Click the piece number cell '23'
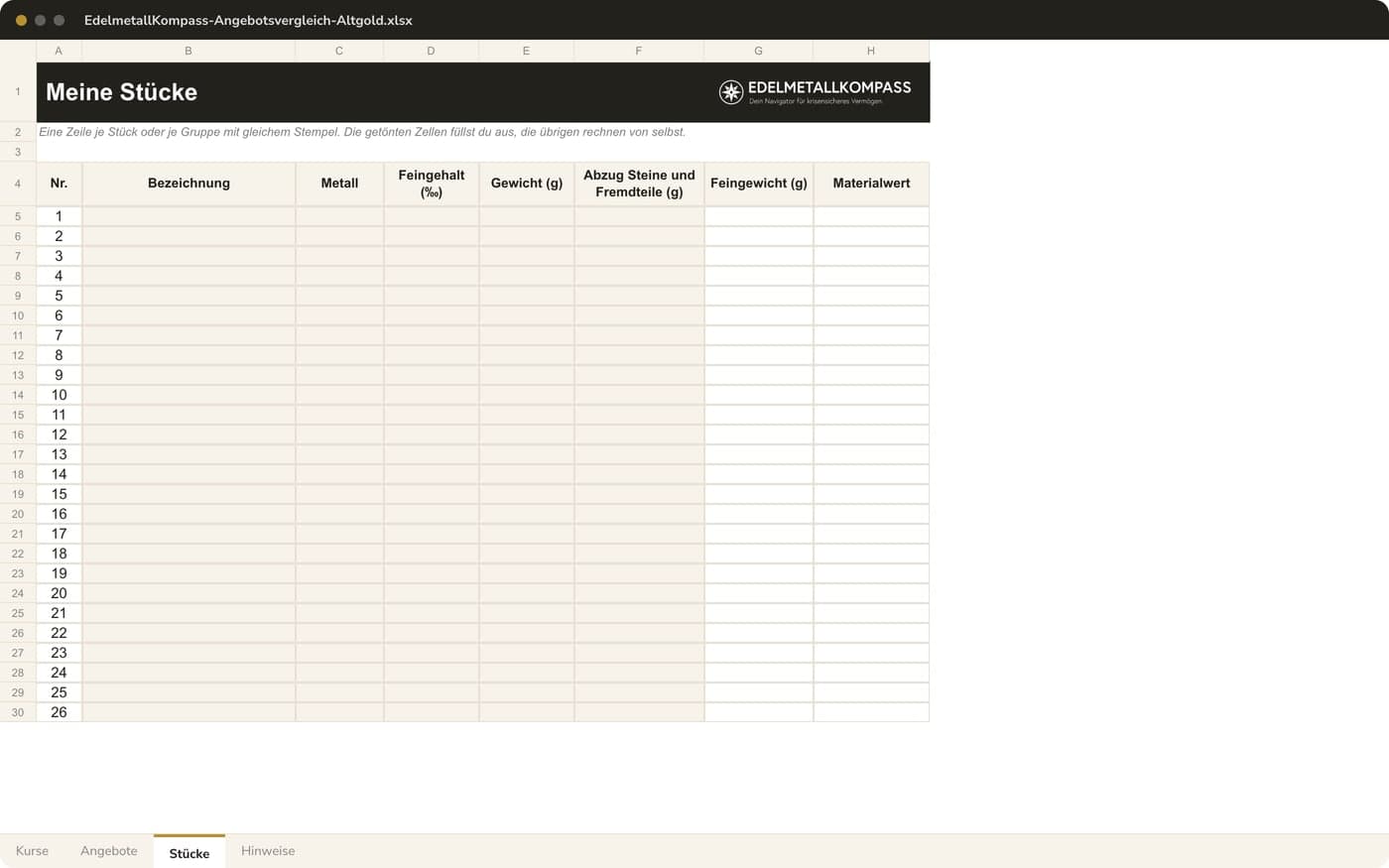Image resolution: width=1389 pixels, height=868 pixels. tap(59, 653)
